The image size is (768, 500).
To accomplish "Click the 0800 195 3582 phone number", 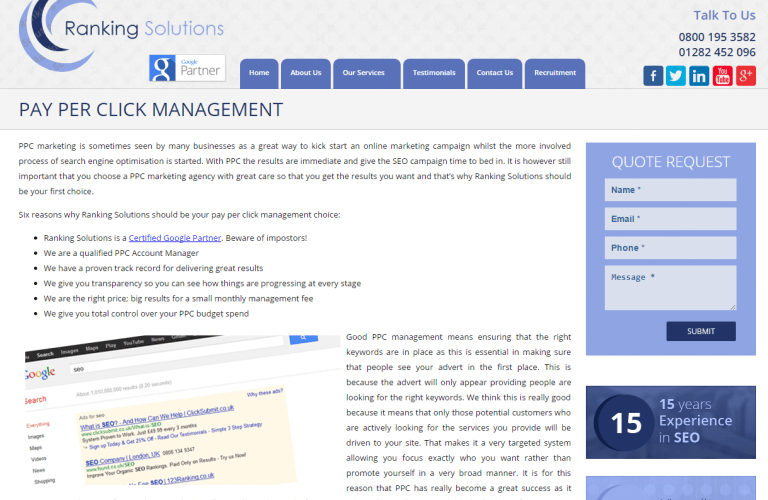I will (717, 37).
